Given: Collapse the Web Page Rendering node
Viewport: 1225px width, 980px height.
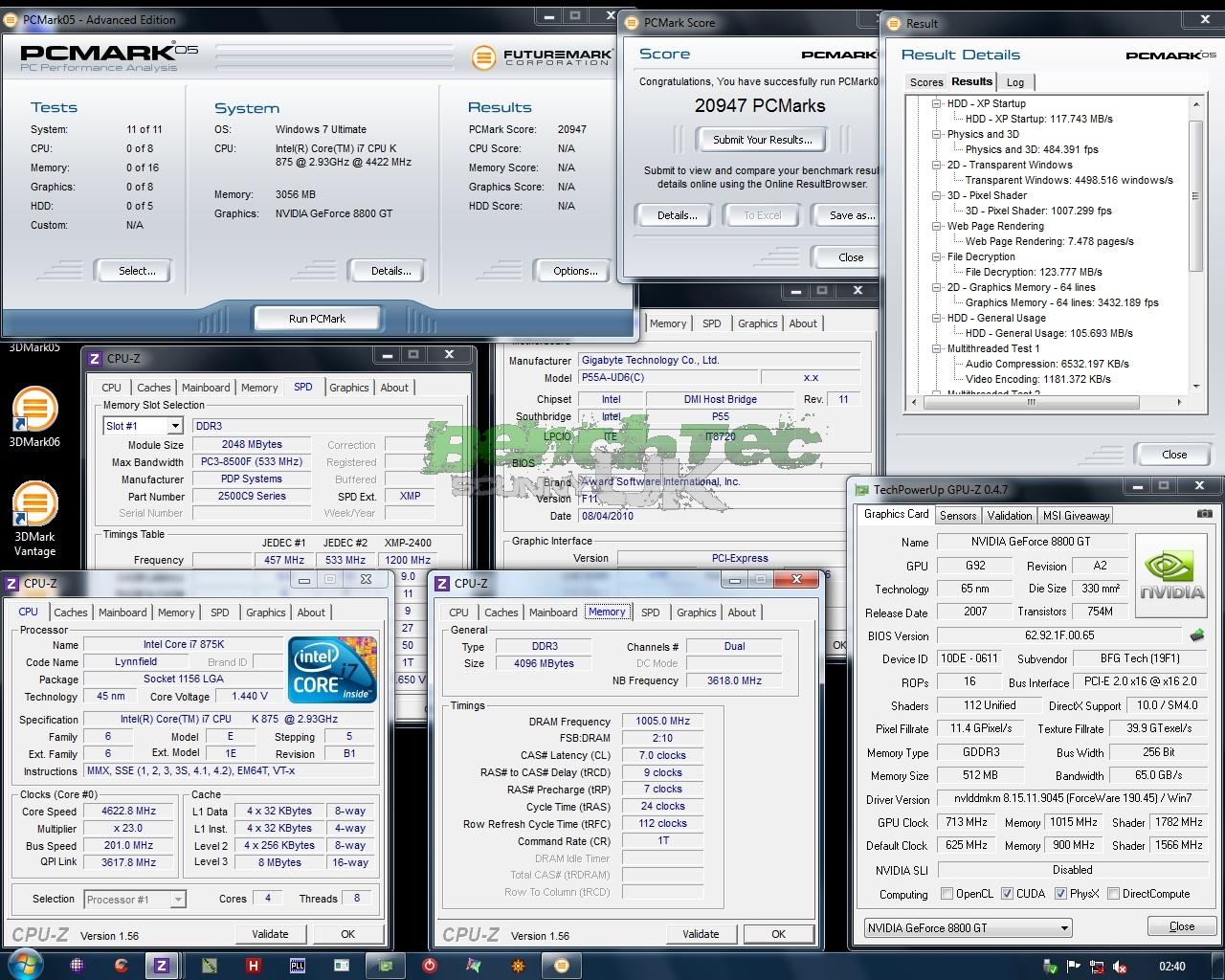Looking at the screenshot, I should tap(937, 226).
